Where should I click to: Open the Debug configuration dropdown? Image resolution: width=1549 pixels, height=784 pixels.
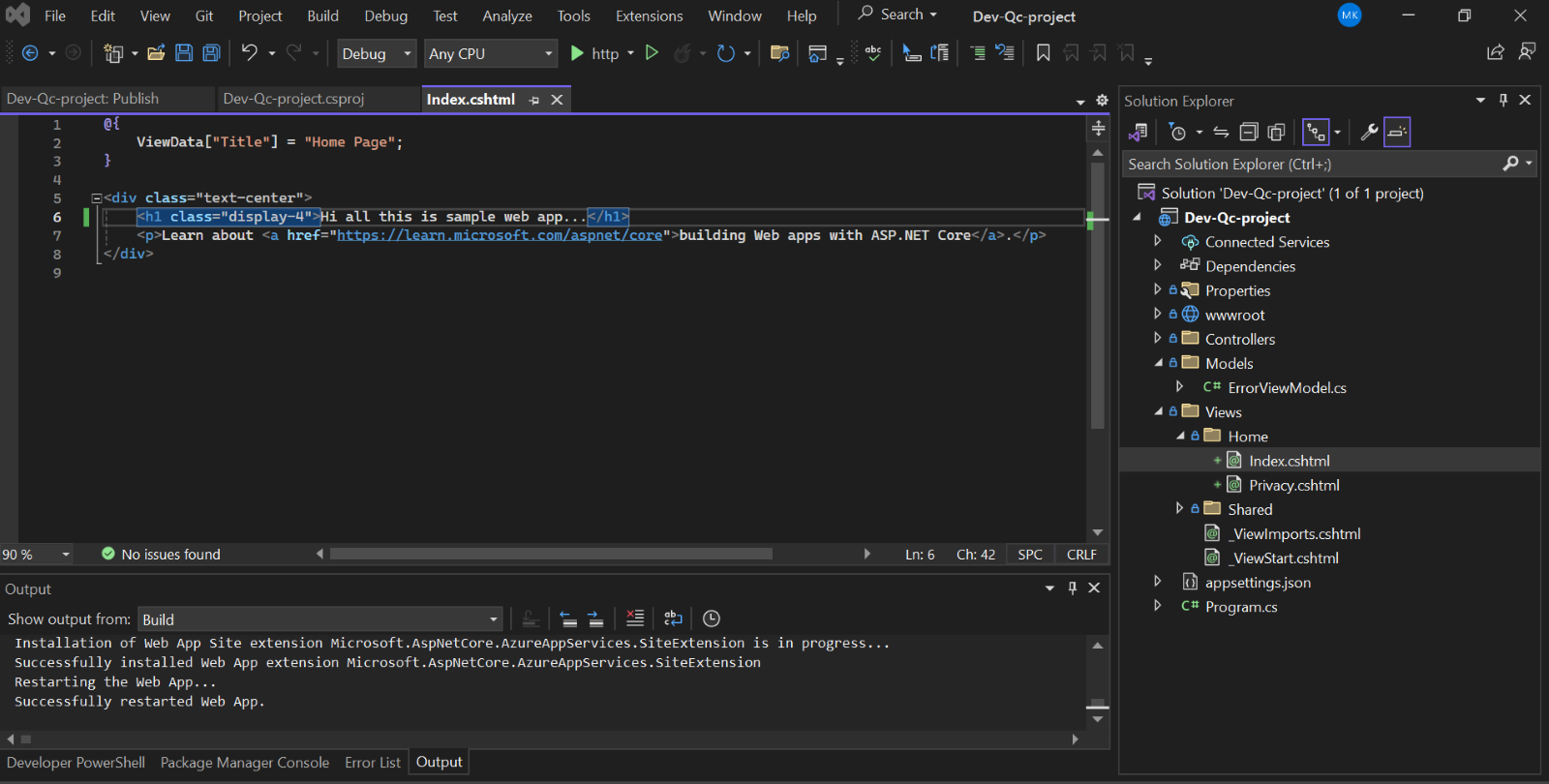tap(377, 53)
